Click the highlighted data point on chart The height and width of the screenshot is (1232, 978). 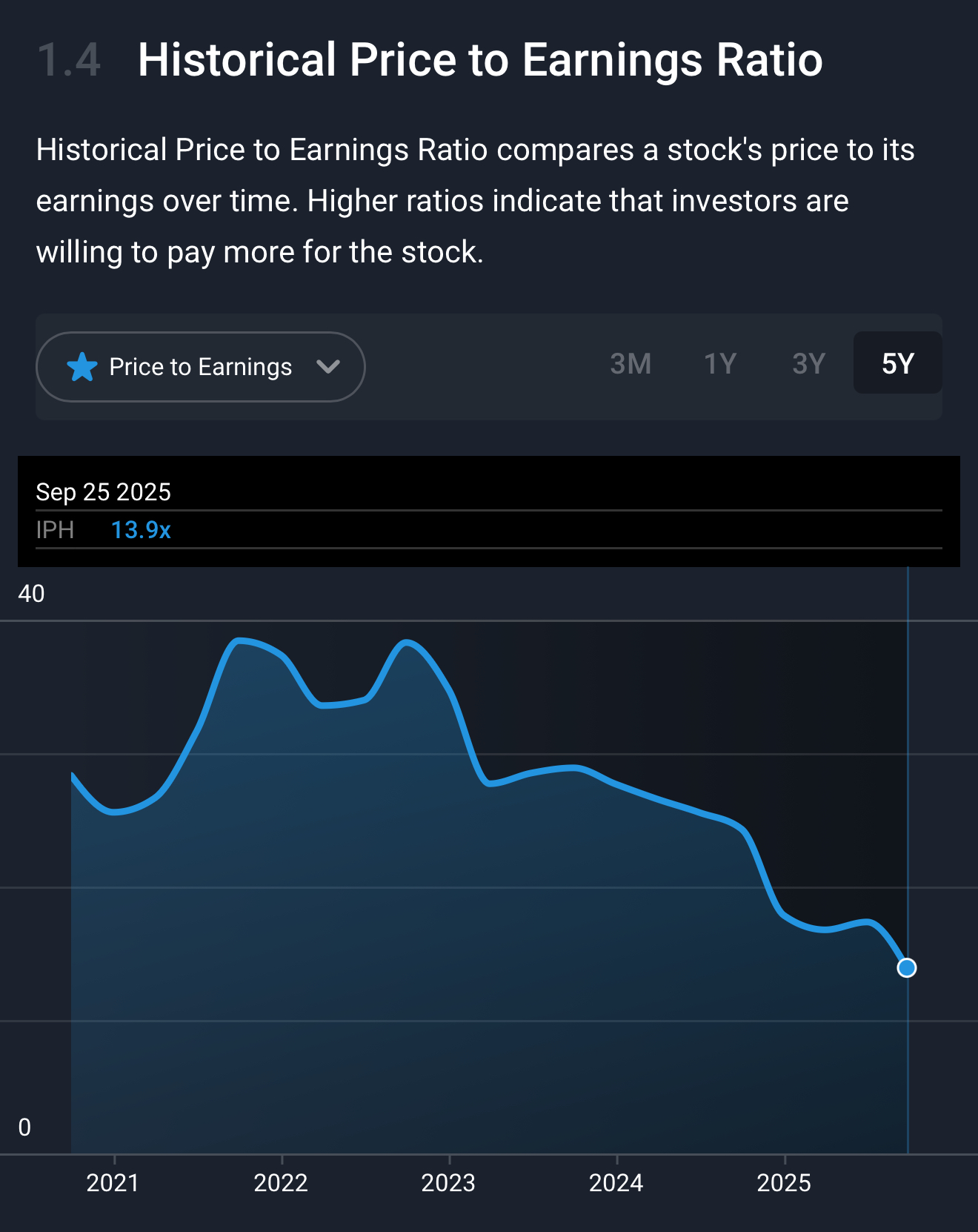click(x=906, y=968)
